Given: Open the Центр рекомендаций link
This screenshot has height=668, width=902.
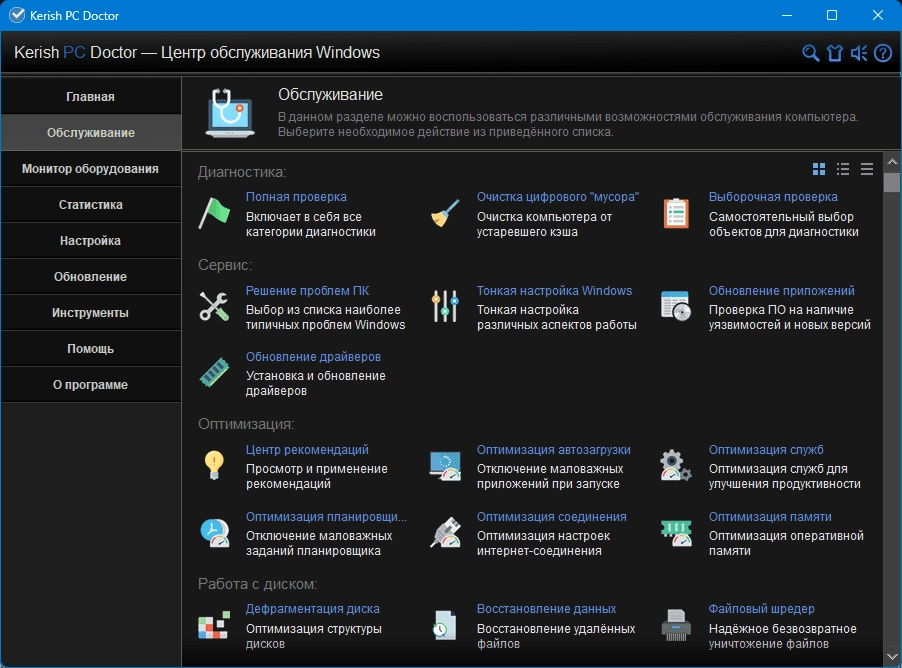Looking at the screenshot, I should point(307,450).
